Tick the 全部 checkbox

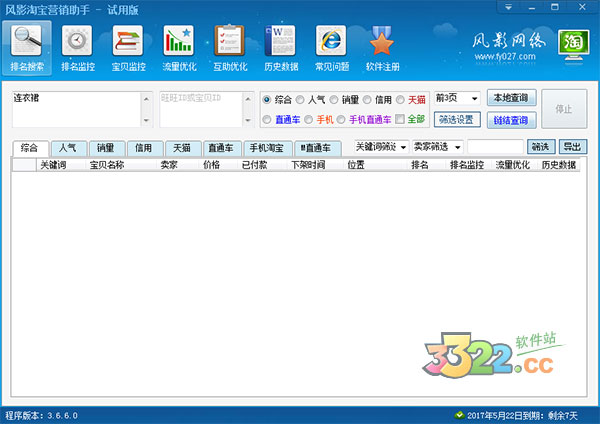(x=401, y=120)
